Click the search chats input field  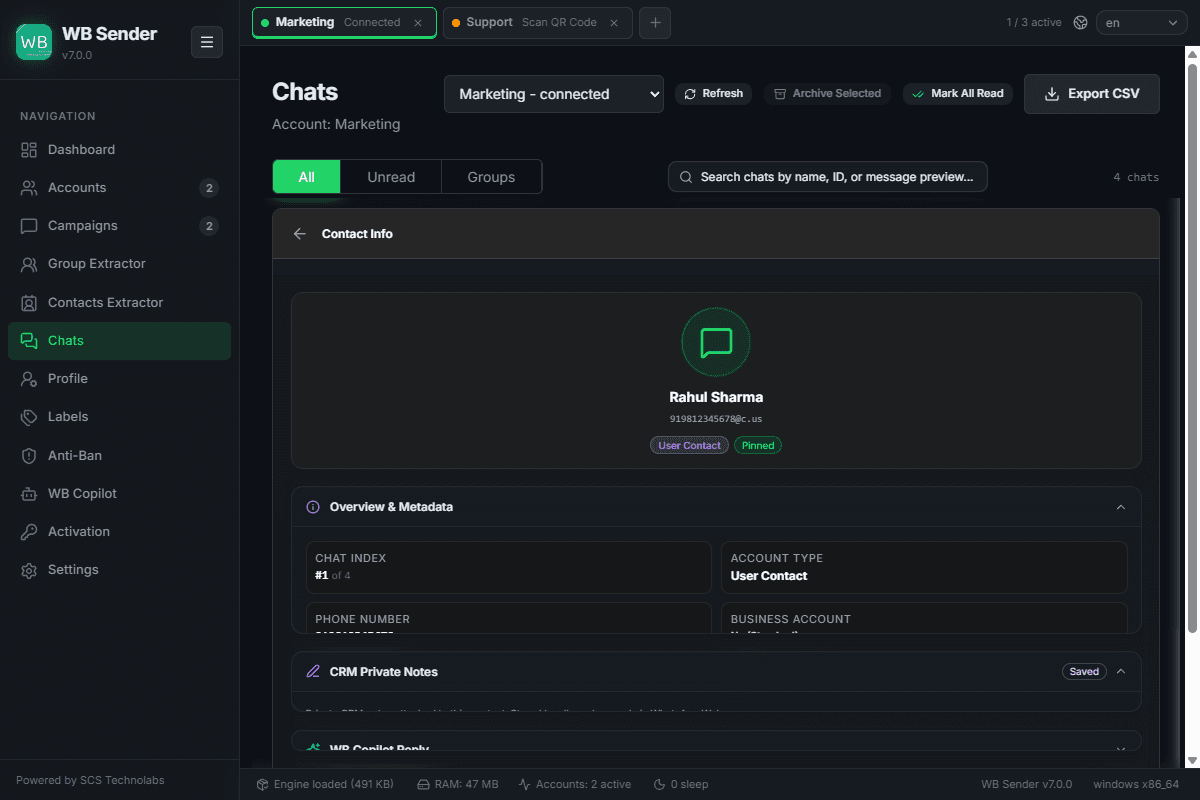828,177
